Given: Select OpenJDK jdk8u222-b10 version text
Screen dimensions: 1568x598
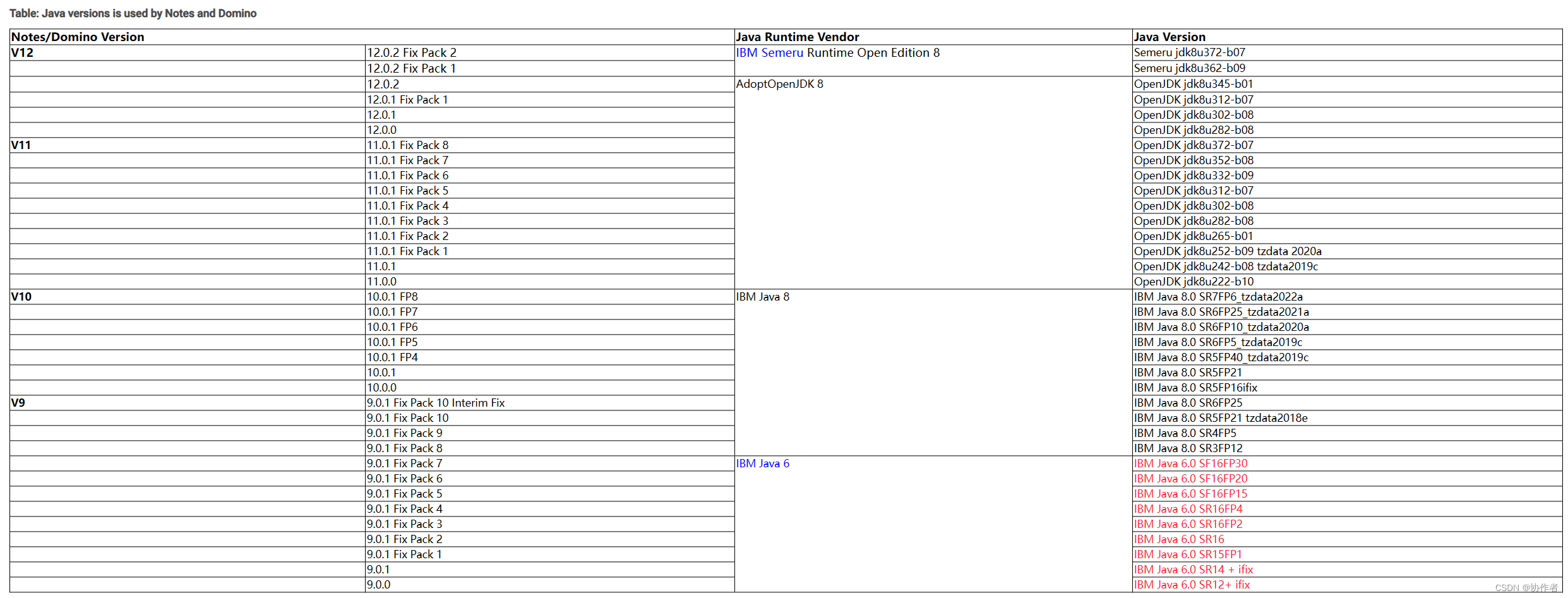Looking at the screenshot, I should click(1194, 282).
